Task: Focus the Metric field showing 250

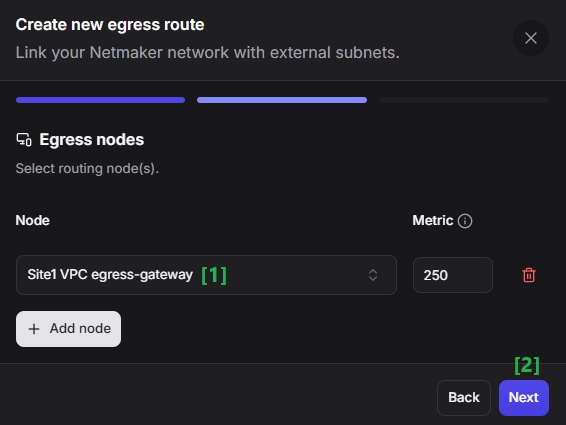Action: [x=453, y=275]
